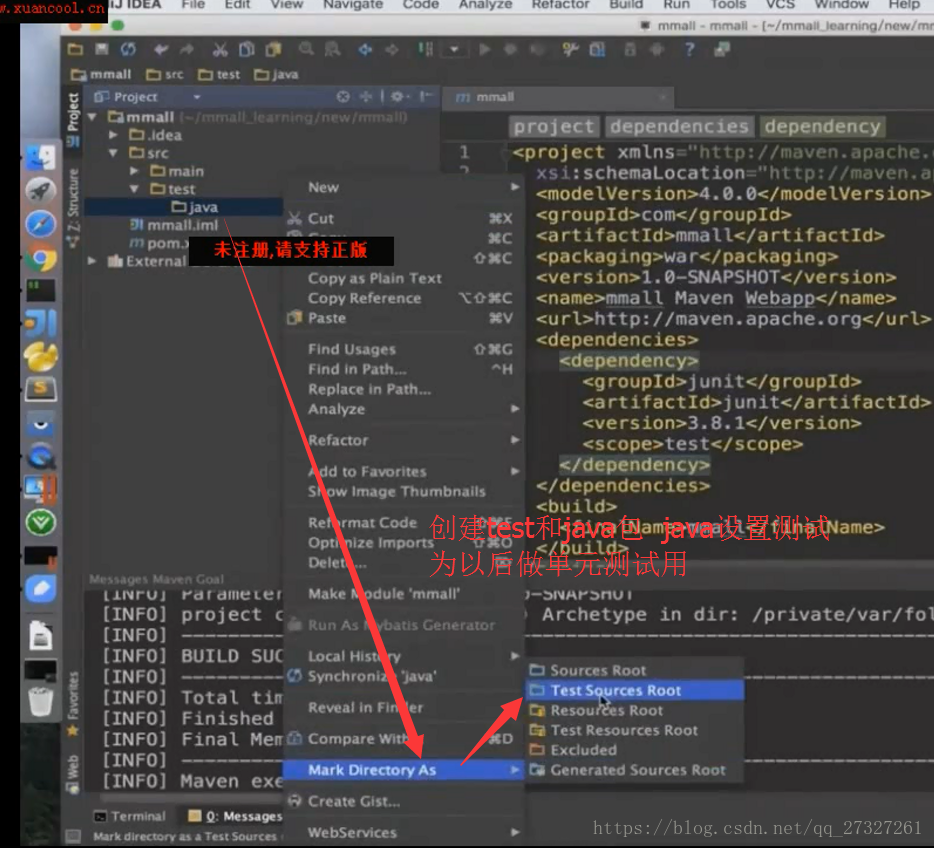The height and width of the screenshot is (848, 934).
Task: Click the src breadcrumb in the navigation bar
Action: tap(165, 74)
